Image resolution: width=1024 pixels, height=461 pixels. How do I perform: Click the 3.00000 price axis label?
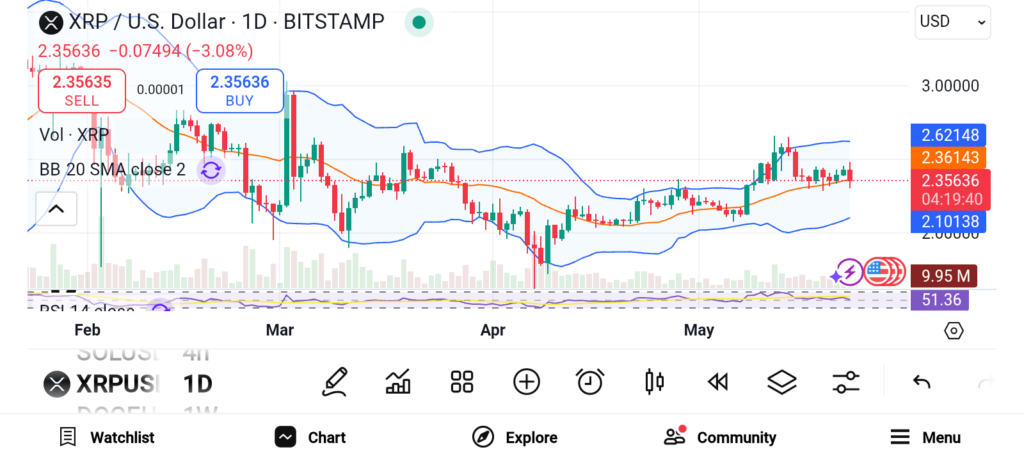point(950,86)
